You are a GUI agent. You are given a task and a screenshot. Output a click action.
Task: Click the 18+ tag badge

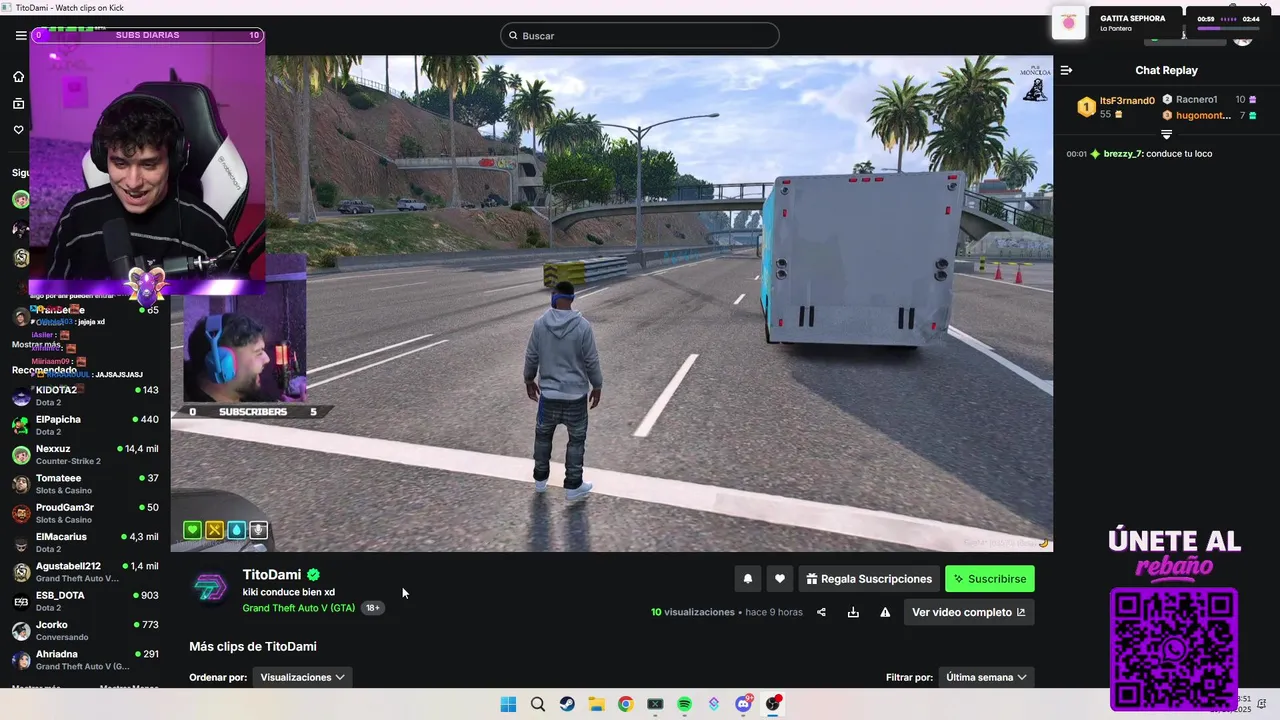pos(373,608)
